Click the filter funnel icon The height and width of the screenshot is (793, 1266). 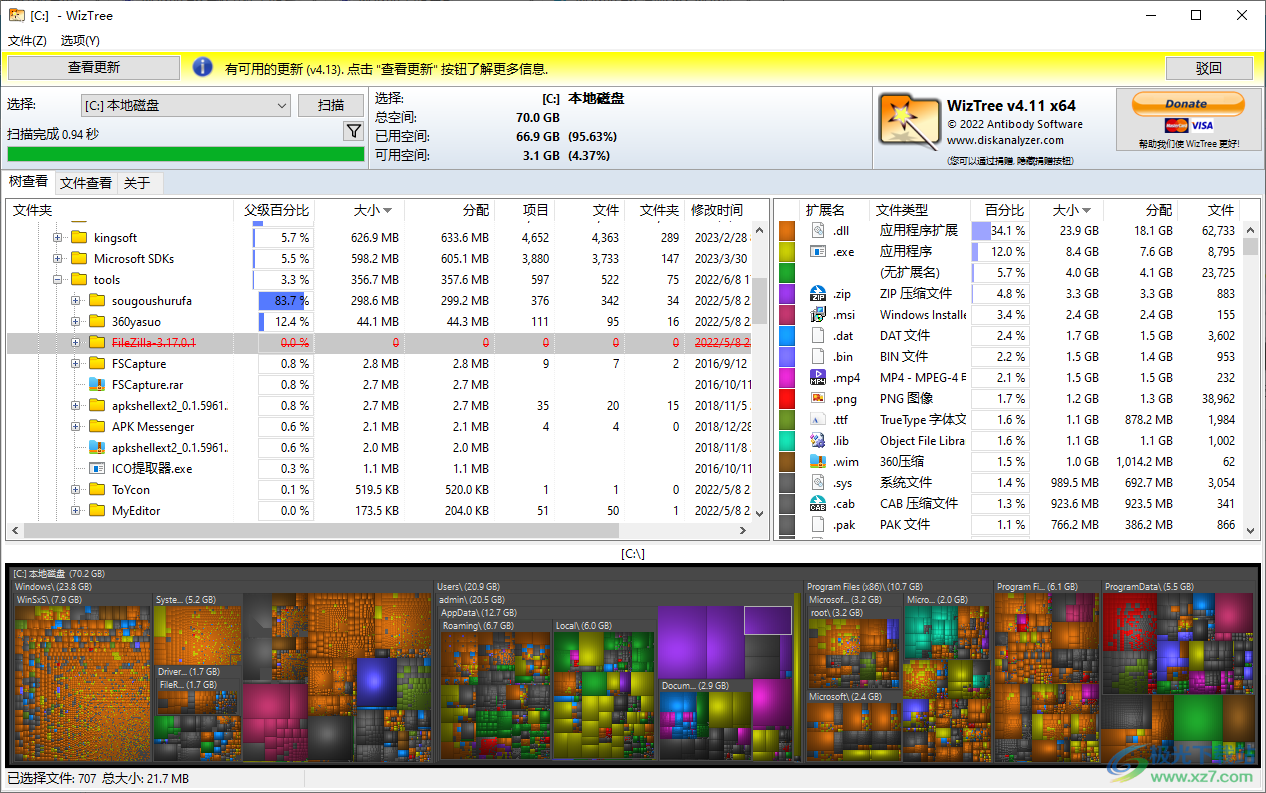click(x=353, y=131)
